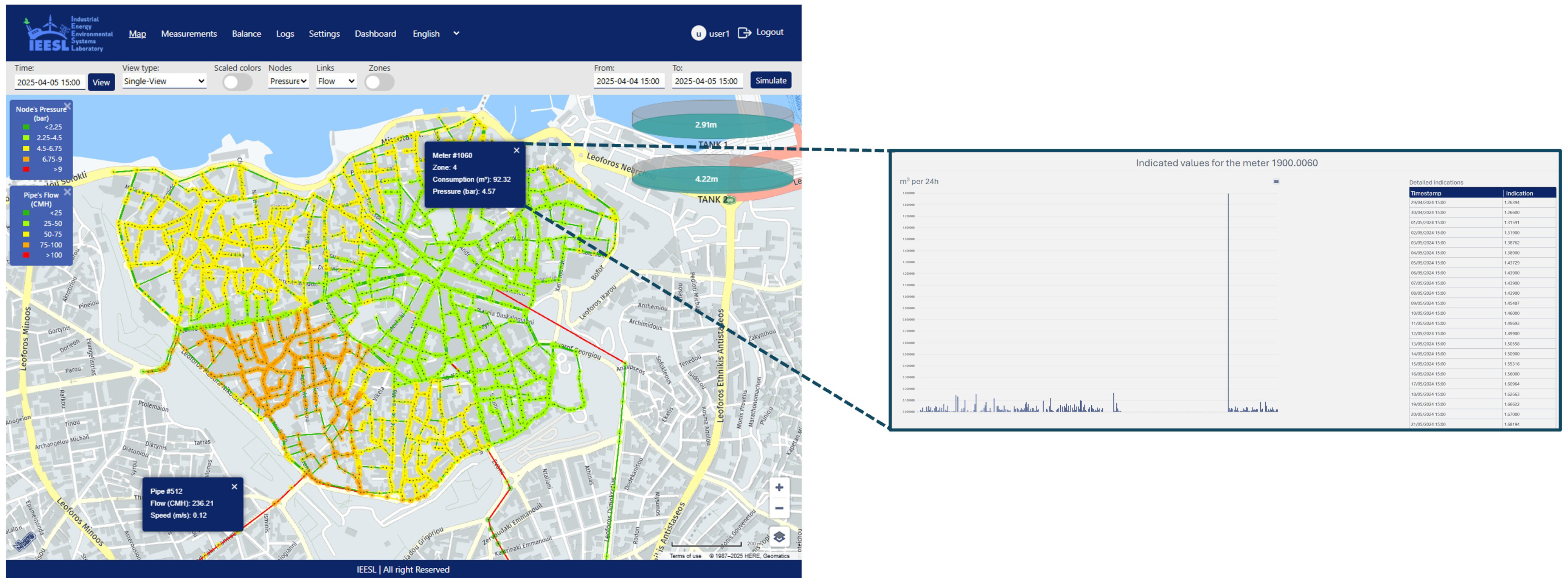Click the Simulate button
The image size is (1568, 583).
[x=771, y=80]
